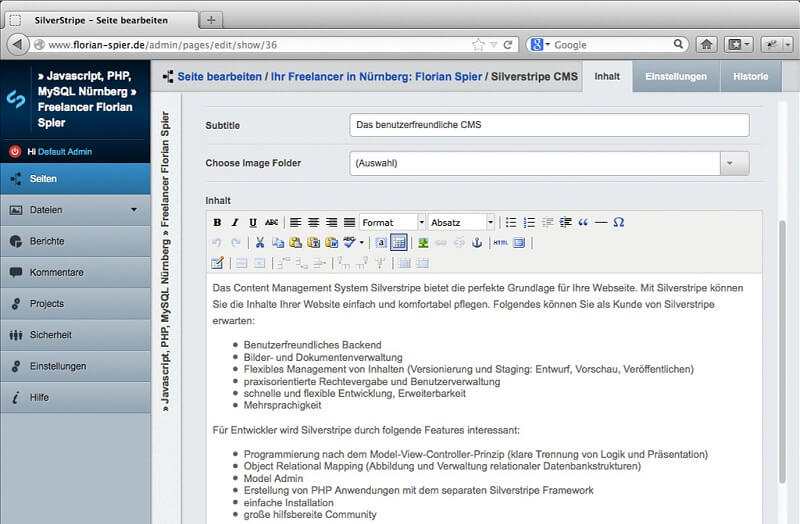Open Projects in the sidebar
This screenshot has width=800, height=524.
76,304
